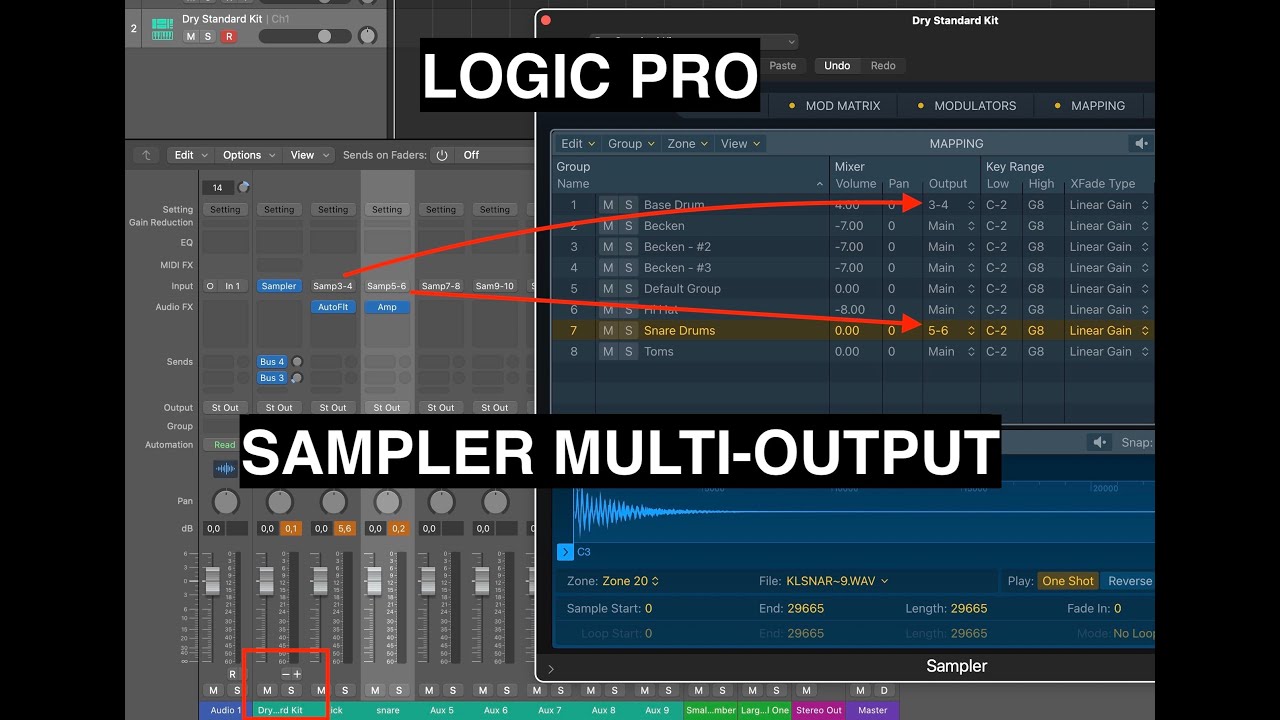Select the Hi Hat group row
Screen dimensions: 1280x720
(852, 310)
